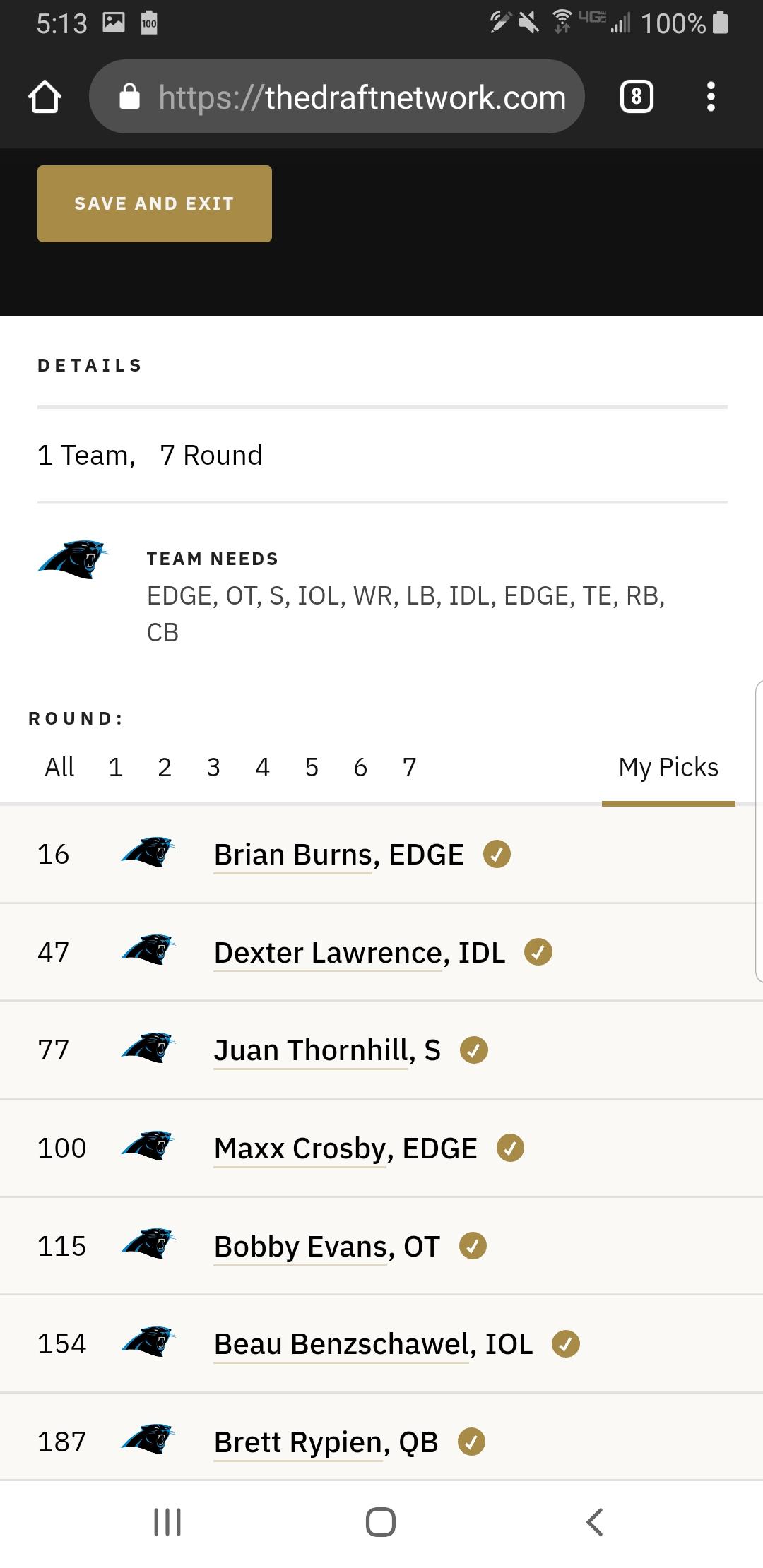Tap the thedraftnetwork.com address bar

pyautogui.click(x=337, y=97)
